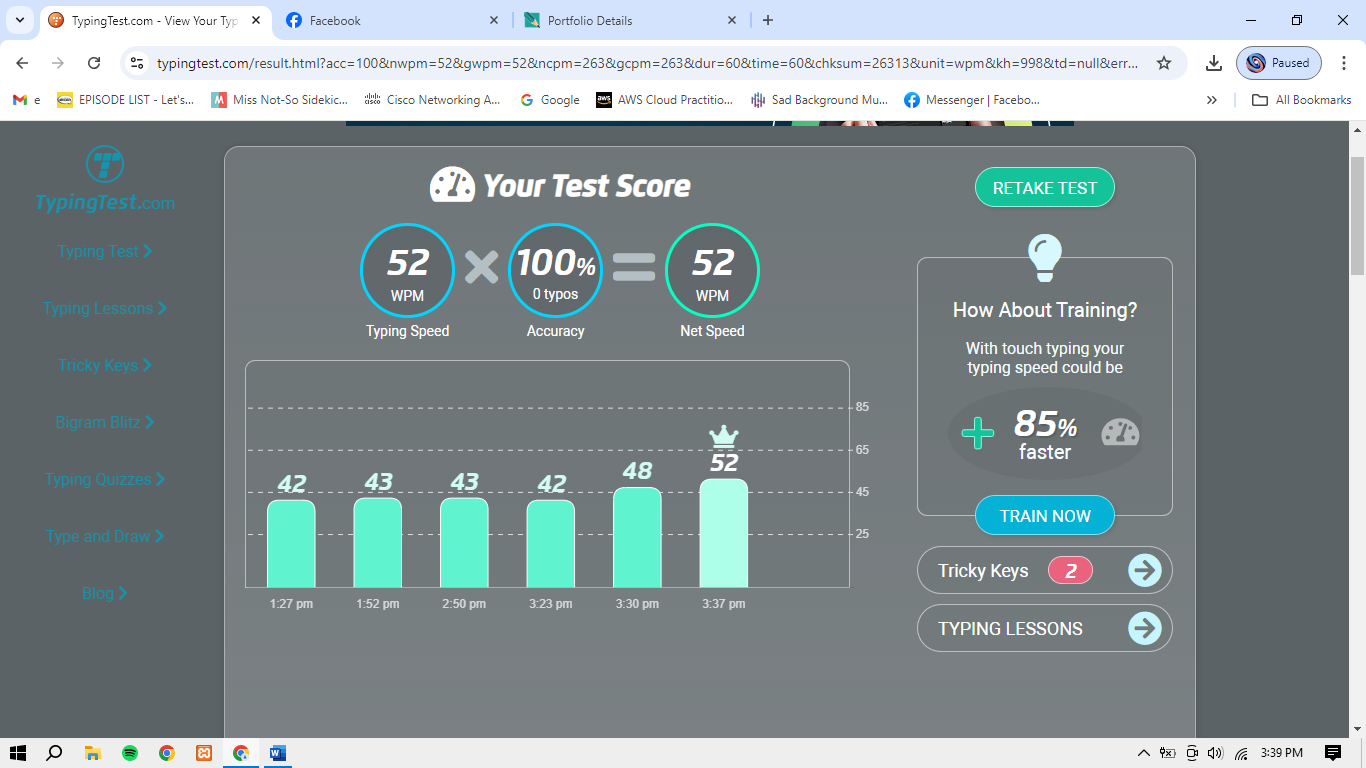
Task: Click the arrow icon beside TYPING LESSONS
Action: tap(1145, 629)
